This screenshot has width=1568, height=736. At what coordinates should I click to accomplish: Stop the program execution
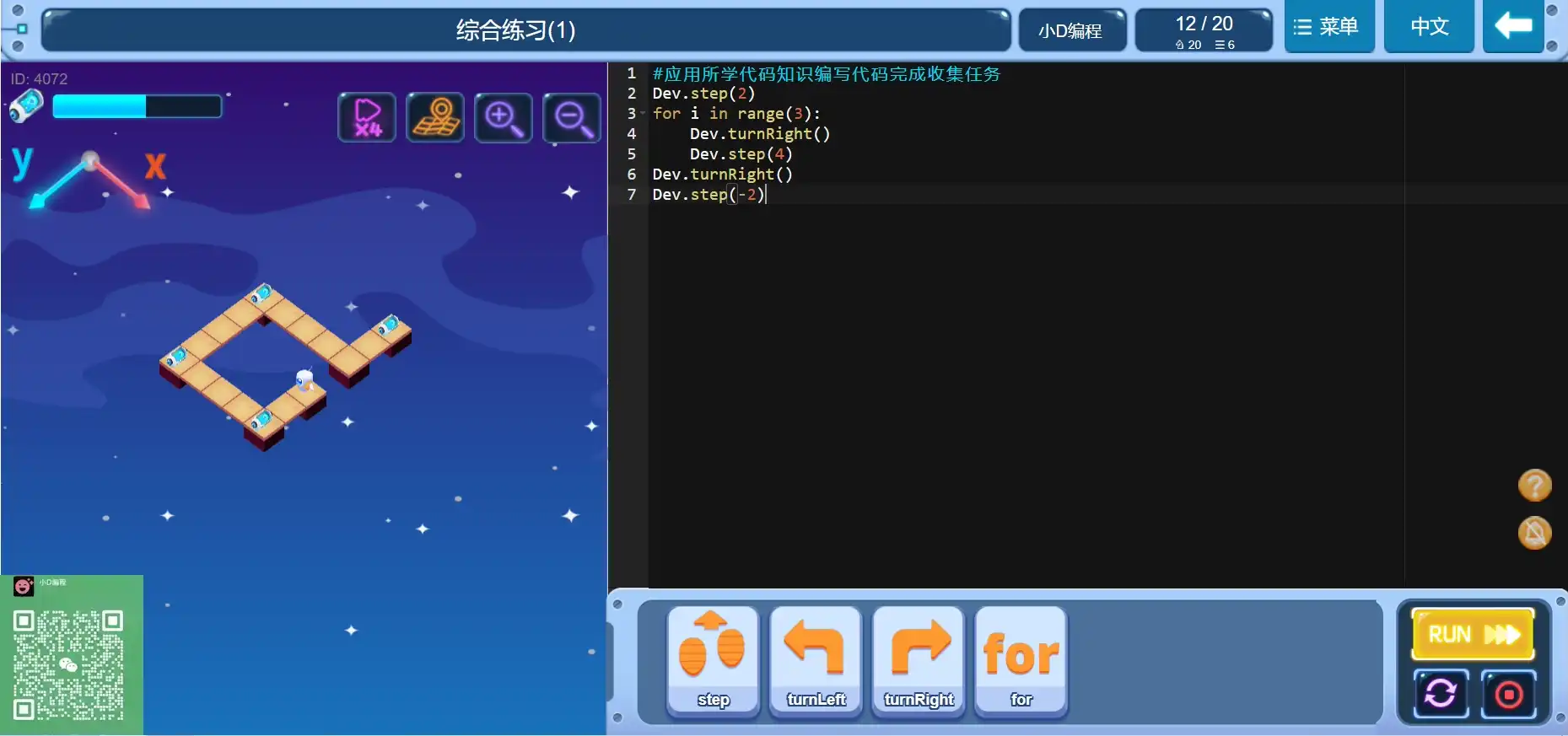pyautogui.click(x=1508, y=695)
